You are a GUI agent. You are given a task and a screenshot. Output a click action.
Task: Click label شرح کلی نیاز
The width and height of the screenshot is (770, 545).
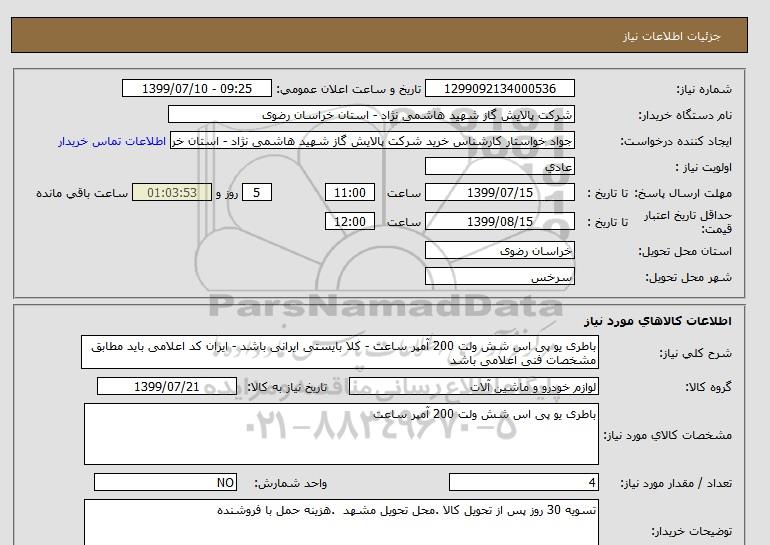point(695,353)
